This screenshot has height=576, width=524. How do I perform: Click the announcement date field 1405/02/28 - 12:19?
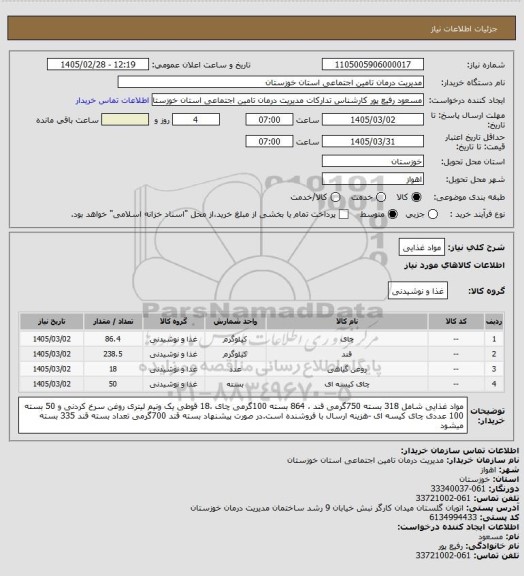pyautogui.click(x=98, y=65)
